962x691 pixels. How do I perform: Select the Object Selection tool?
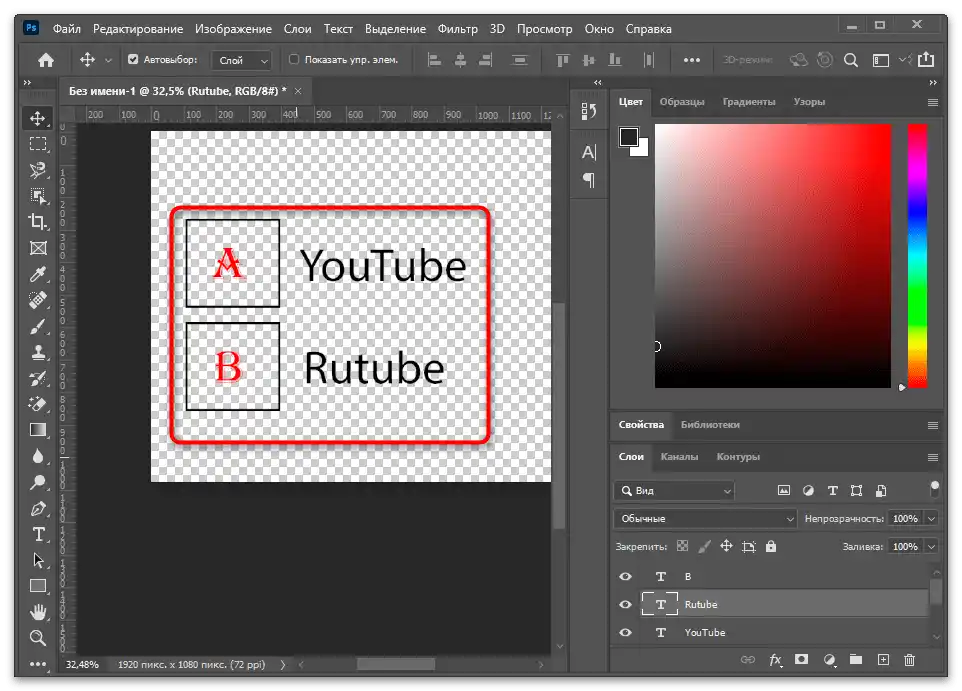pos(38,196)
